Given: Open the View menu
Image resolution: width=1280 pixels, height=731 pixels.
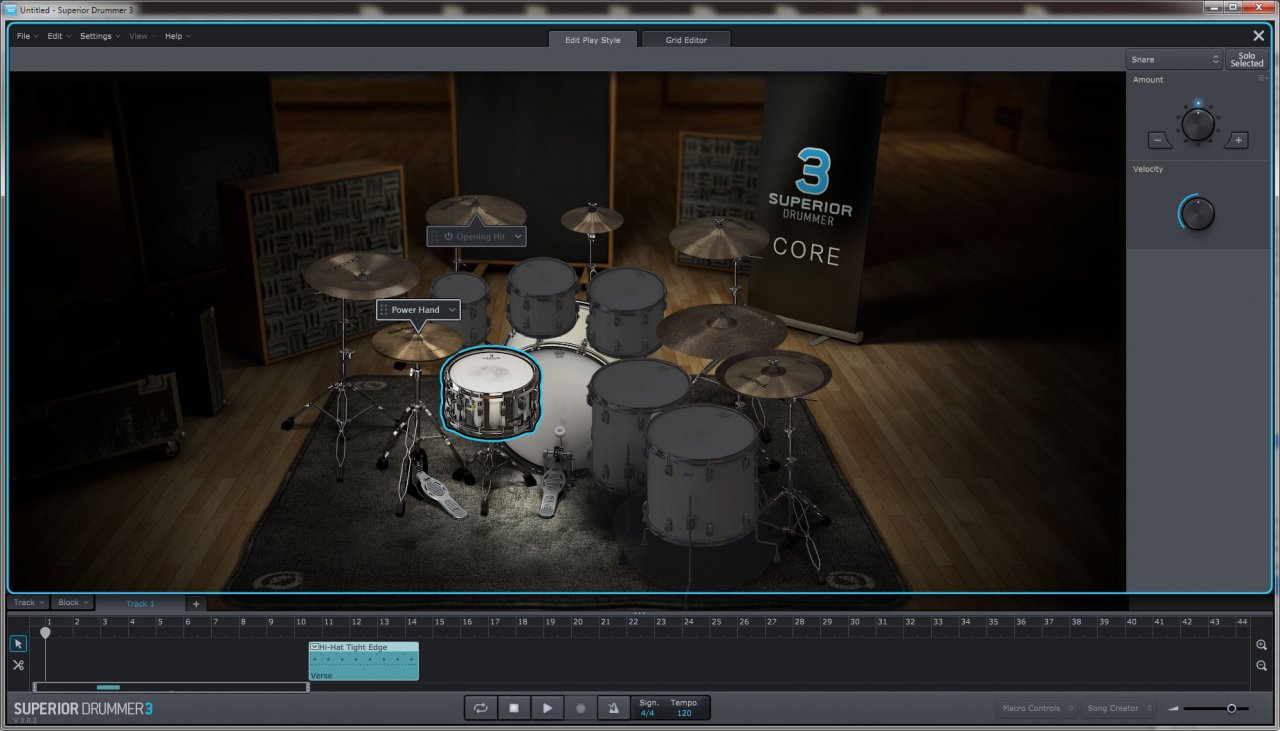Looking at the screenshot, I should 141,36.
